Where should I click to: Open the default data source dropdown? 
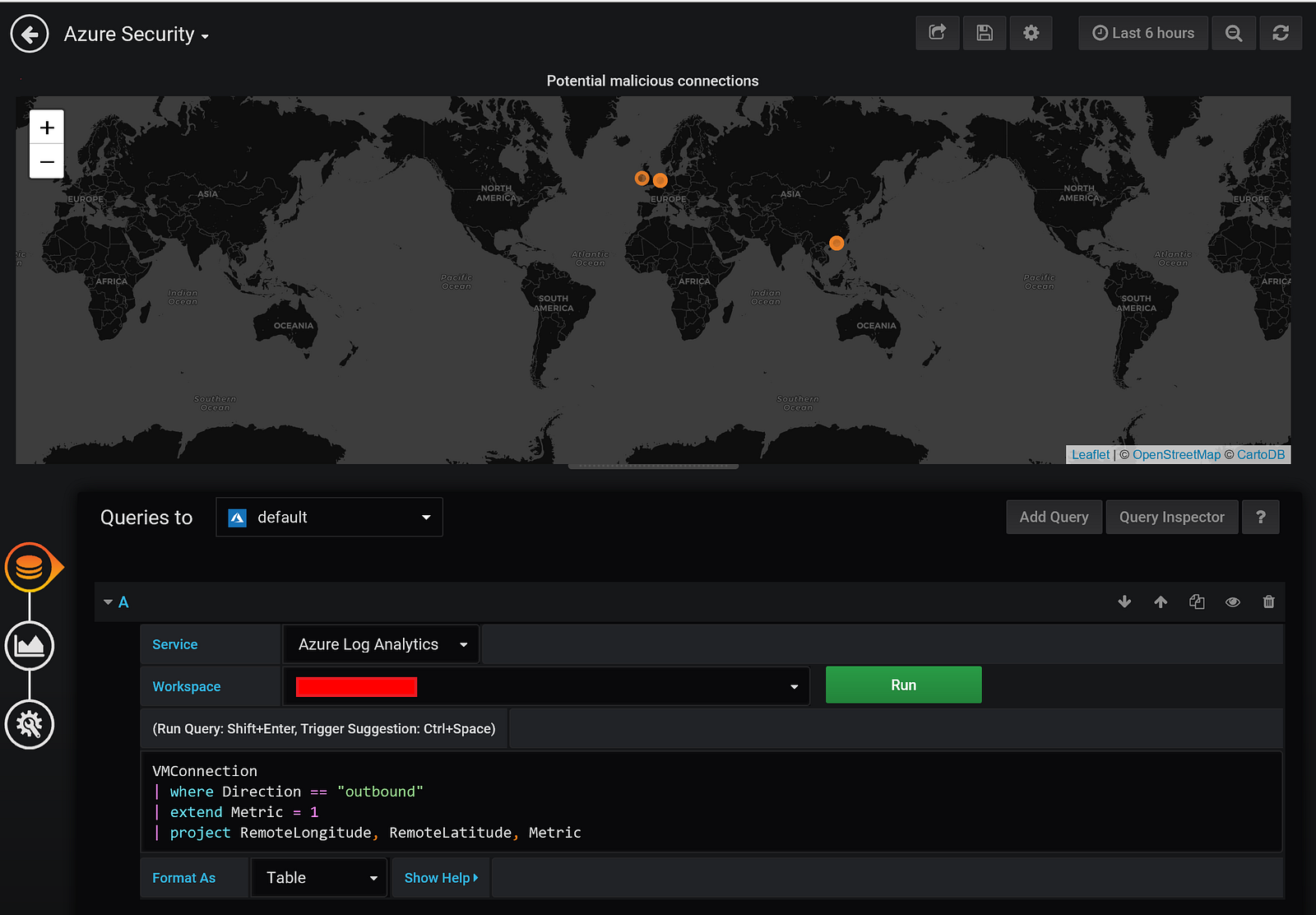pyautogui.click(x=329, y=517)
